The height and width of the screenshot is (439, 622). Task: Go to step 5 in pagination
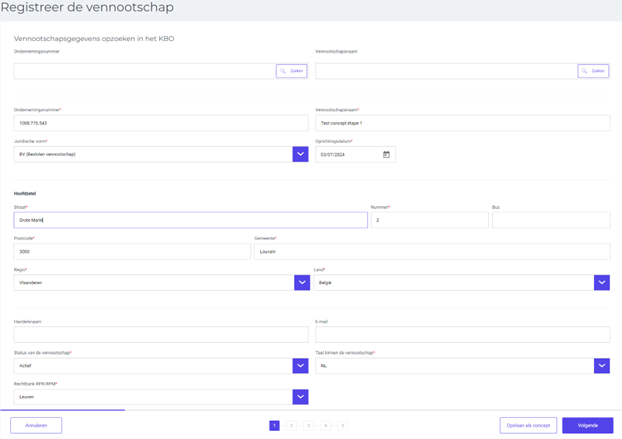[x=342, y=426]
